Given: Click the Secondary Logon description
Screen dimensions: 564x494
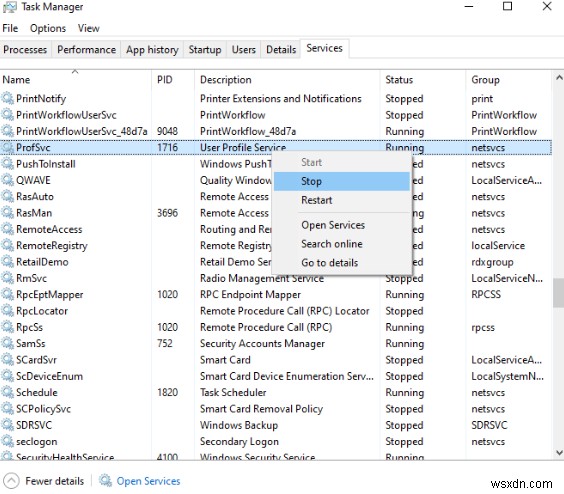Looking at the screenshot, I should [239, 441].
